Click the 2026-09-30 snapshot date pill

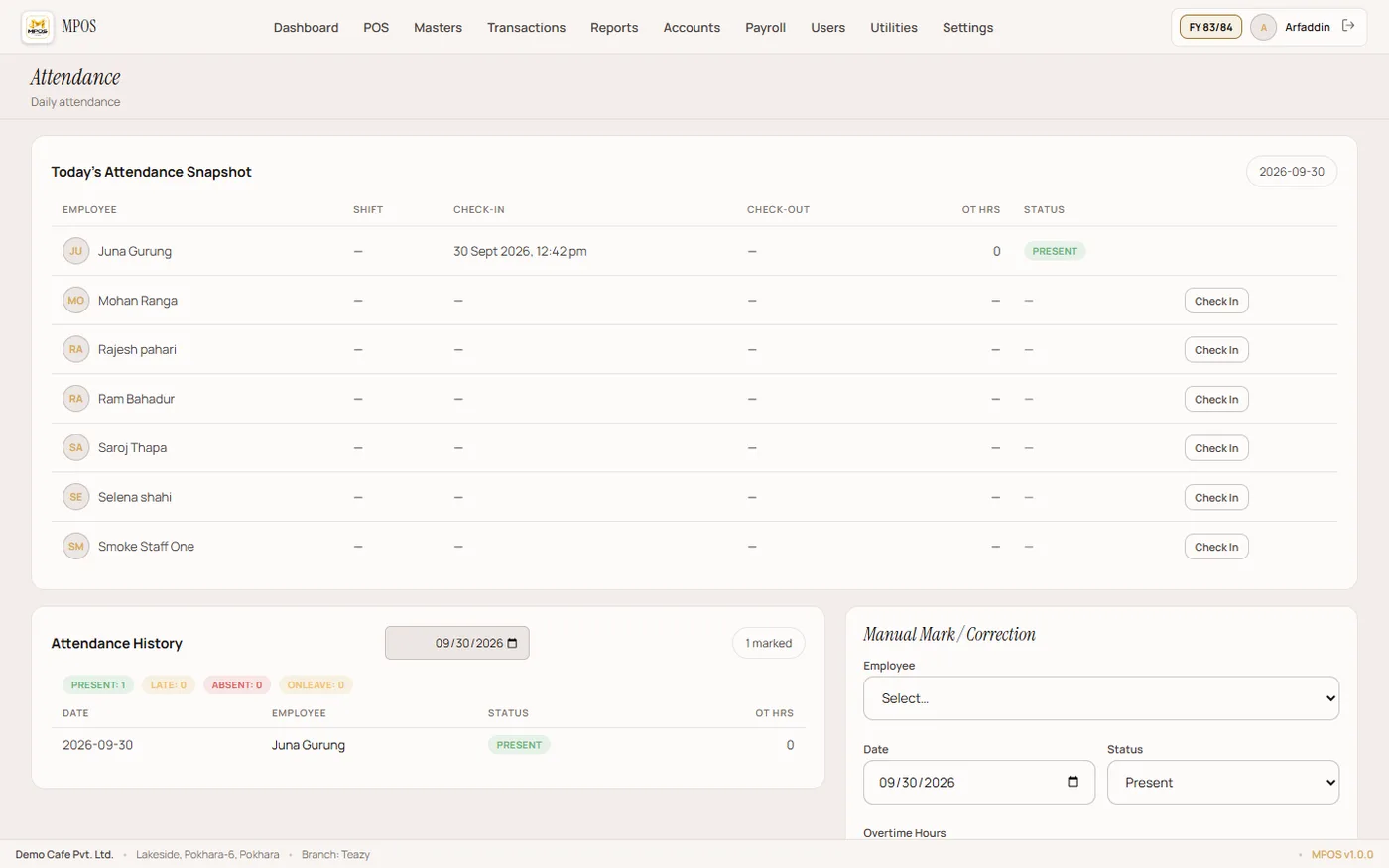tap(1292, 172)
